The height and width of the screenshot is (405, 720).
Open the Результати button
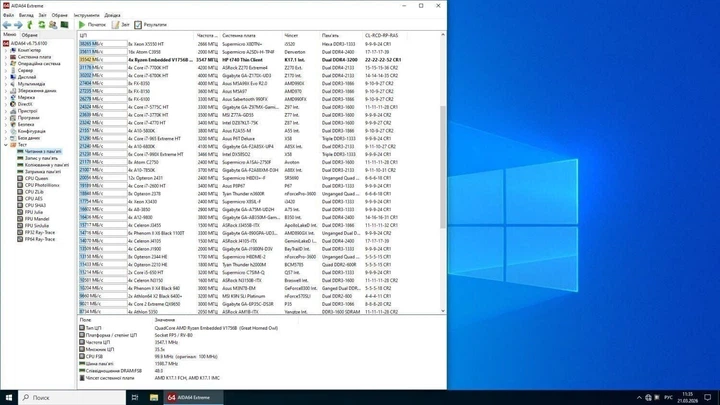click(150, 25)
